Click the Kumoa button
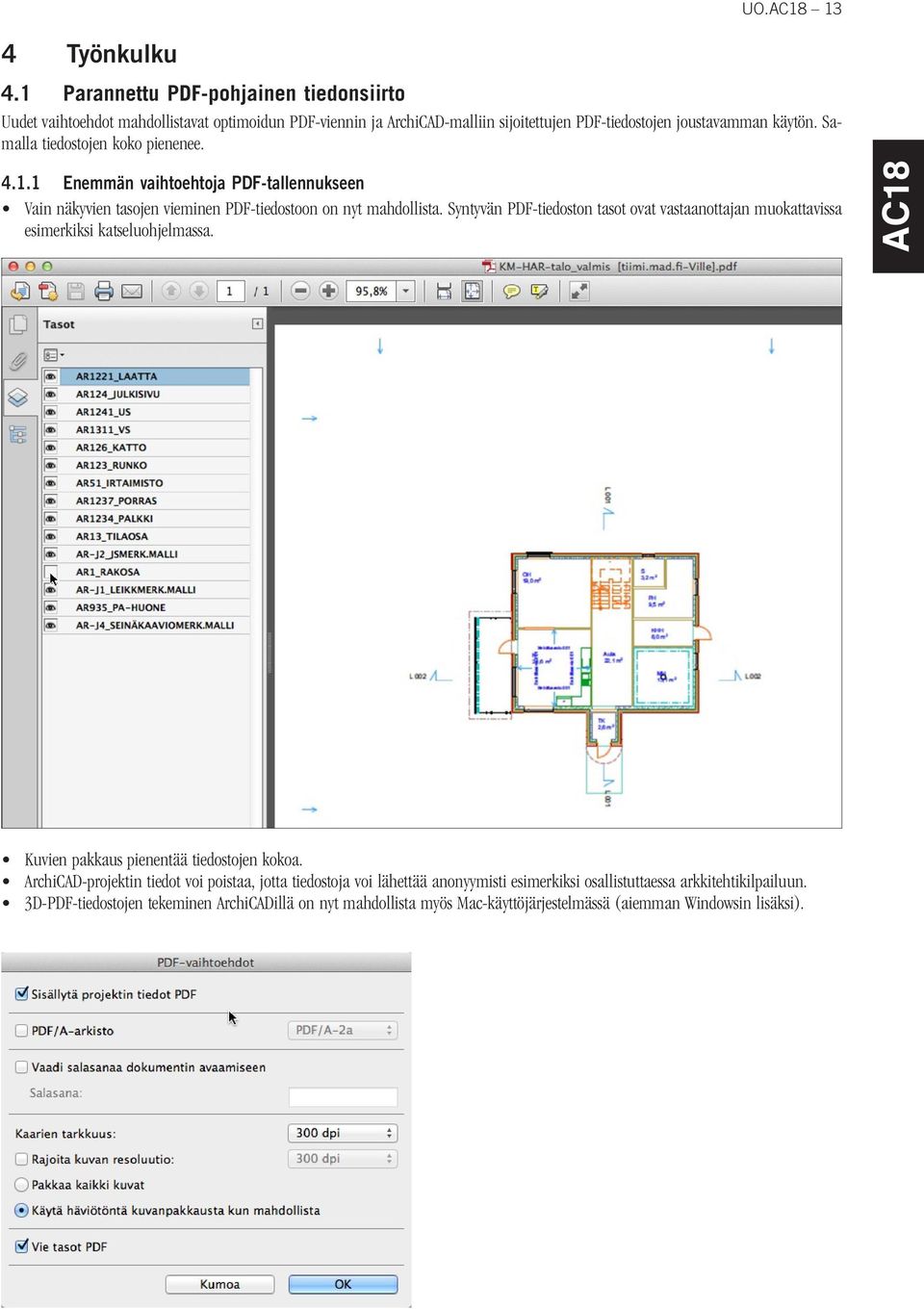The image size is (924, 1309). coord(219,1284)
